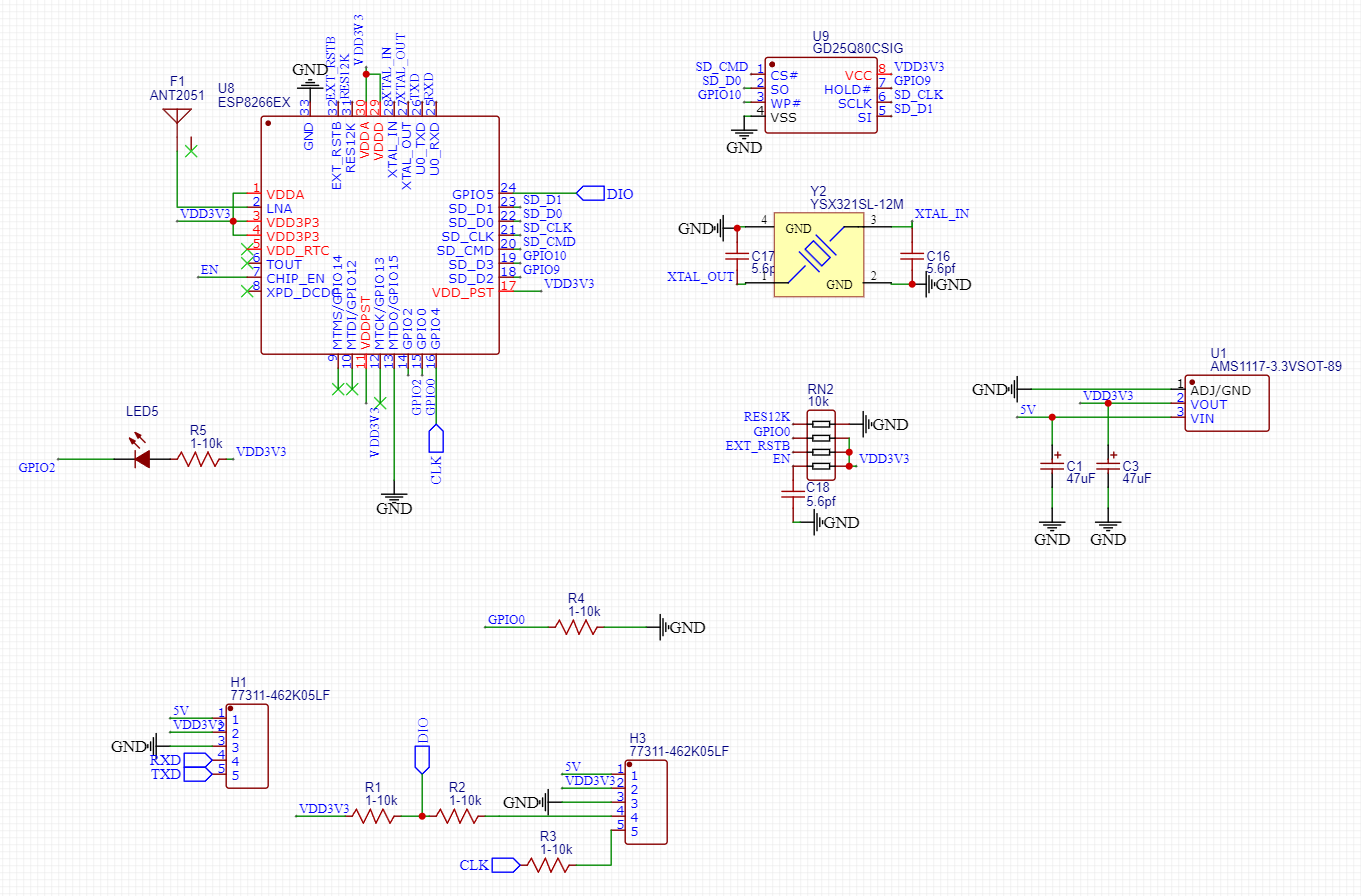Select resistor R1 fed by VDD3V3
This screenshot has width=1361, height=896.
(375, 816)
